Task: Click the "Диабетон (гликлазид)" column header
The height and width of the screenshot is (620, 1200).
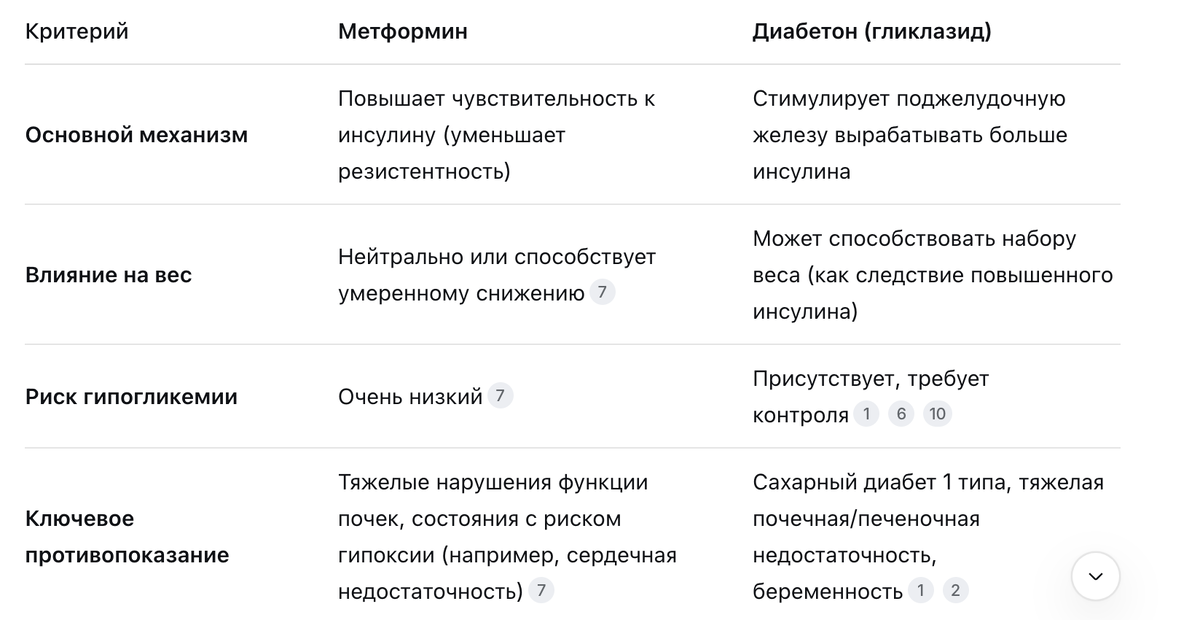Action: click(872, 32)
